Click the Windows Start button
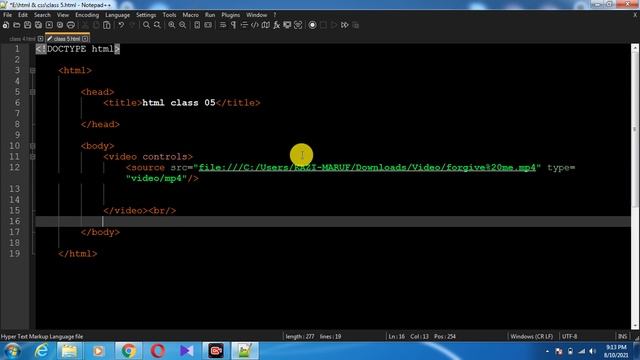Image resolution: width=640 pixels, height=360 pixels. tap(12, 351)
